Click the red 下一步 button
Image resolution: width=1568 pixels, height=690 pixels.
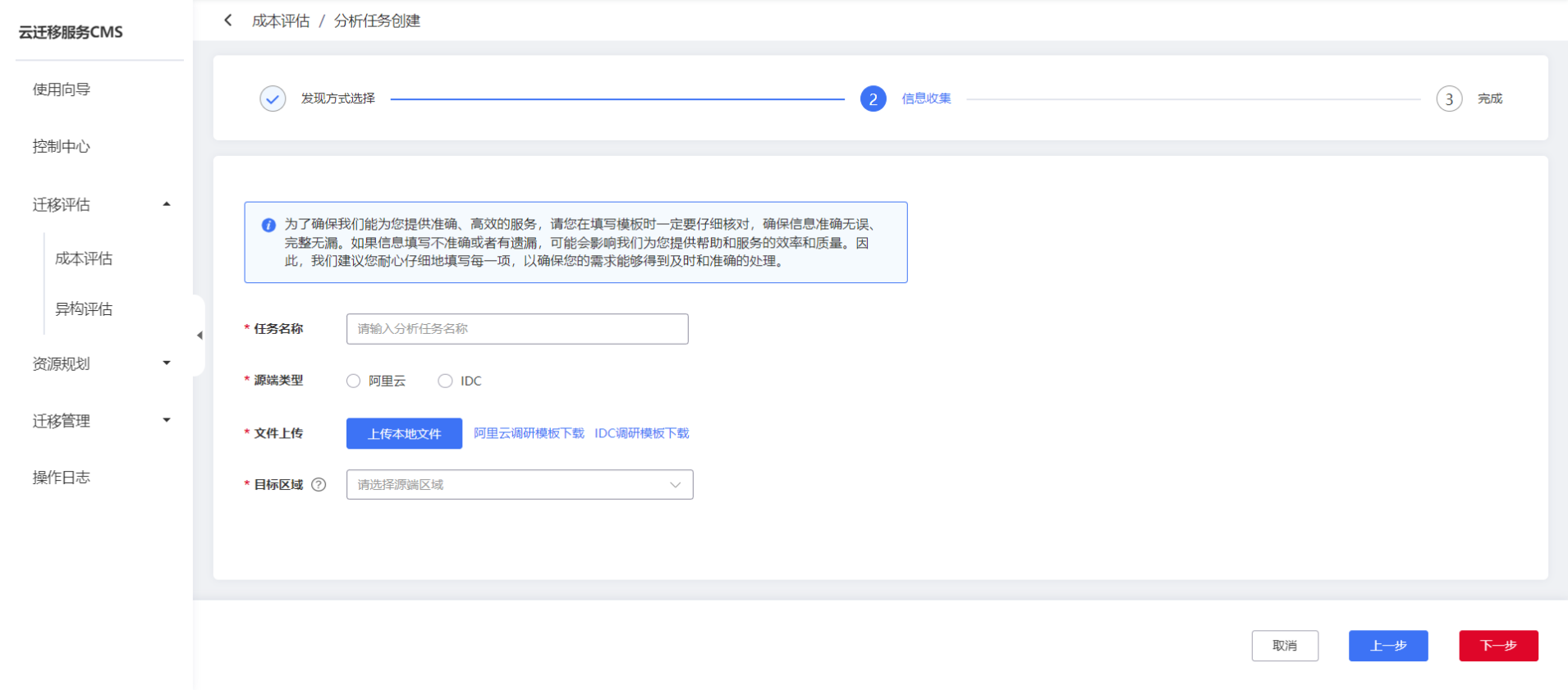[1497, 646]
